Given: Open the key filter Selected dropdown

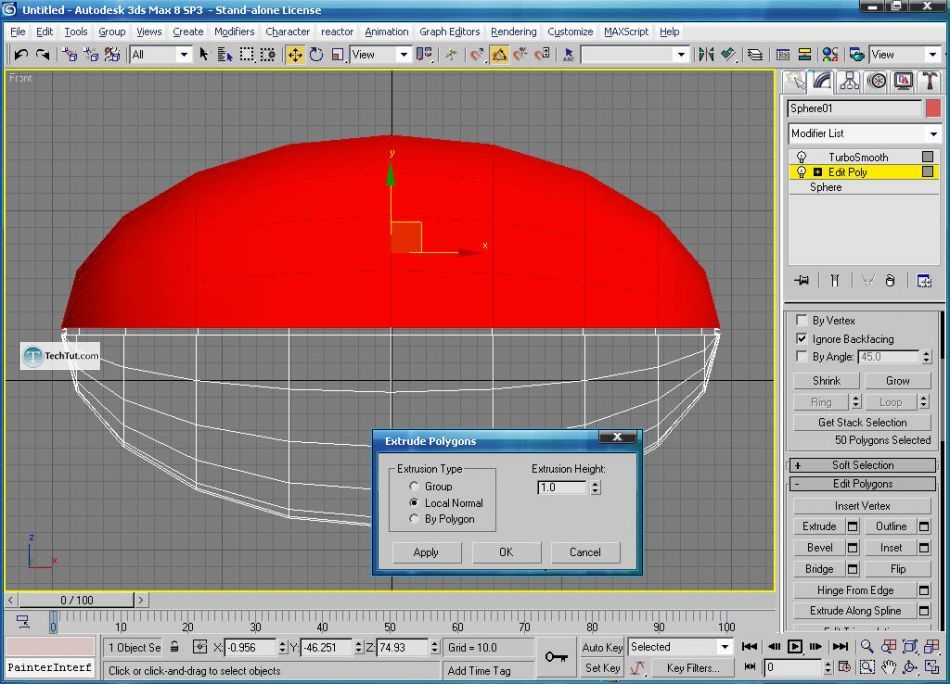Looking at the screenshot, I should [680, 647].
